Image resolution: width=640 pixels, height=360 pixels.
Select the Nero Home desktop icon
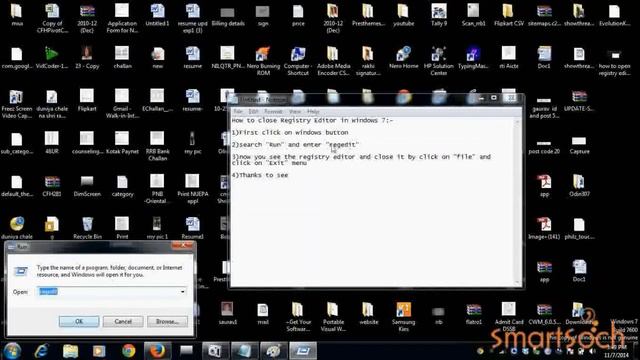coord(403,58)
